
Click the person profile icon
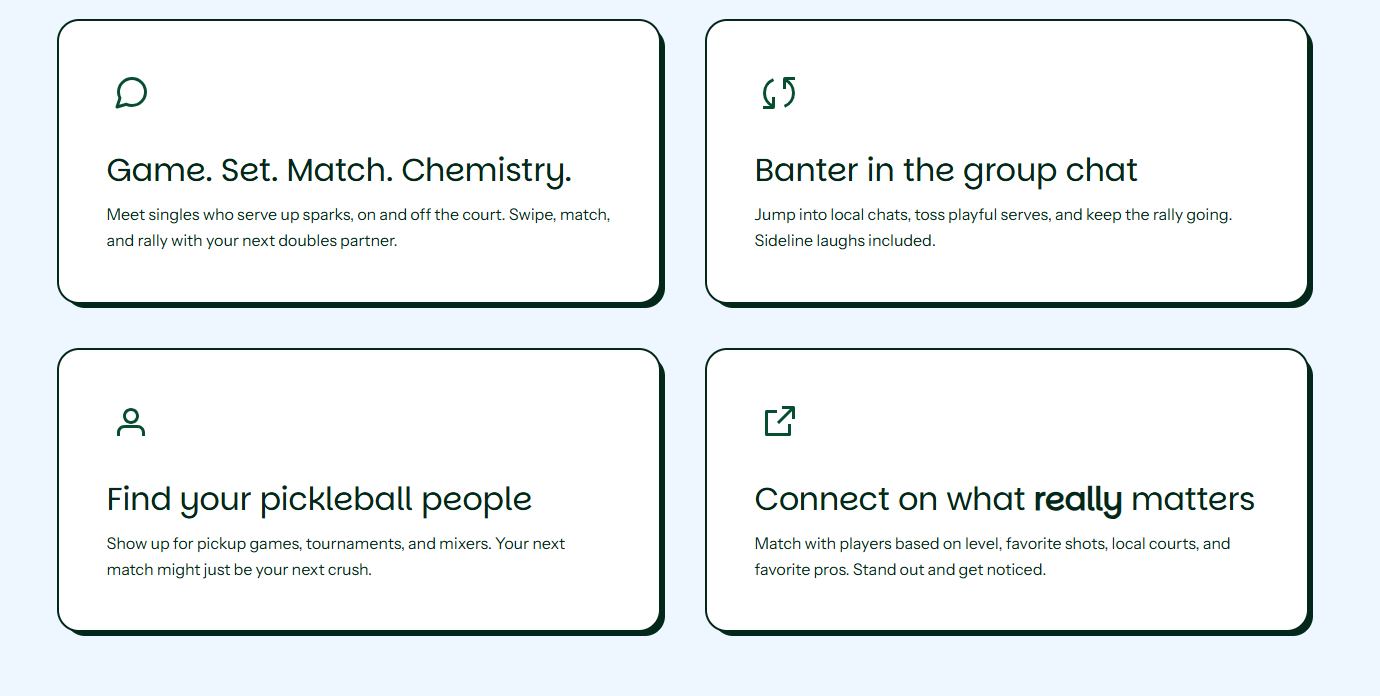(x=131, y=422)
